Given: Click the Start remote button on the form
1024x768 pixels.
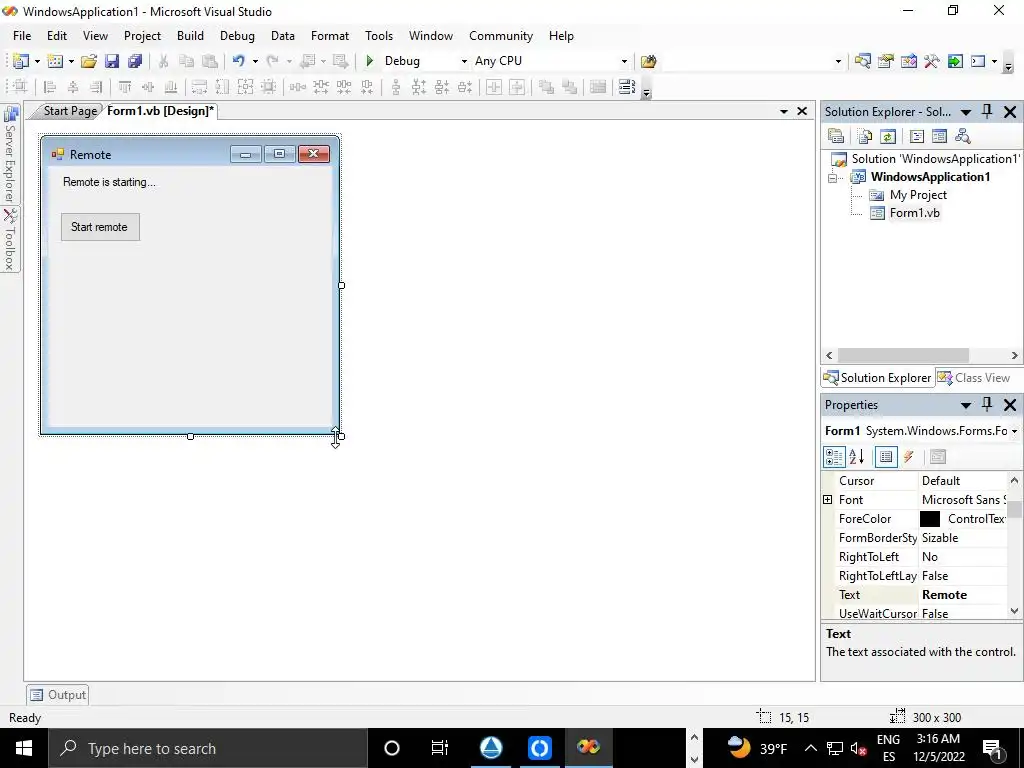Looking at the screenshot, I should pyautogui.click(x=100, y=227).
